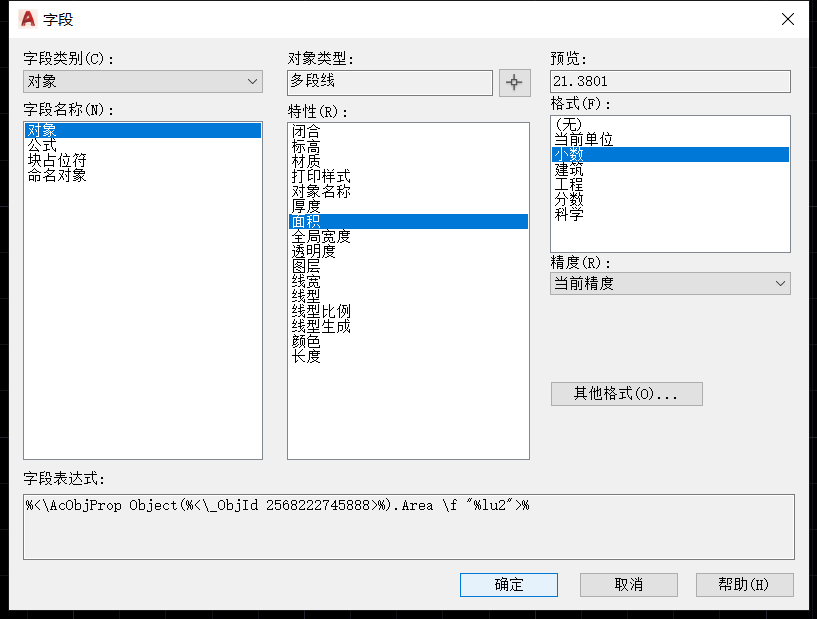Choose 全局宽度 property
Viewport: 817px width, 619px height.
(408, 237)
